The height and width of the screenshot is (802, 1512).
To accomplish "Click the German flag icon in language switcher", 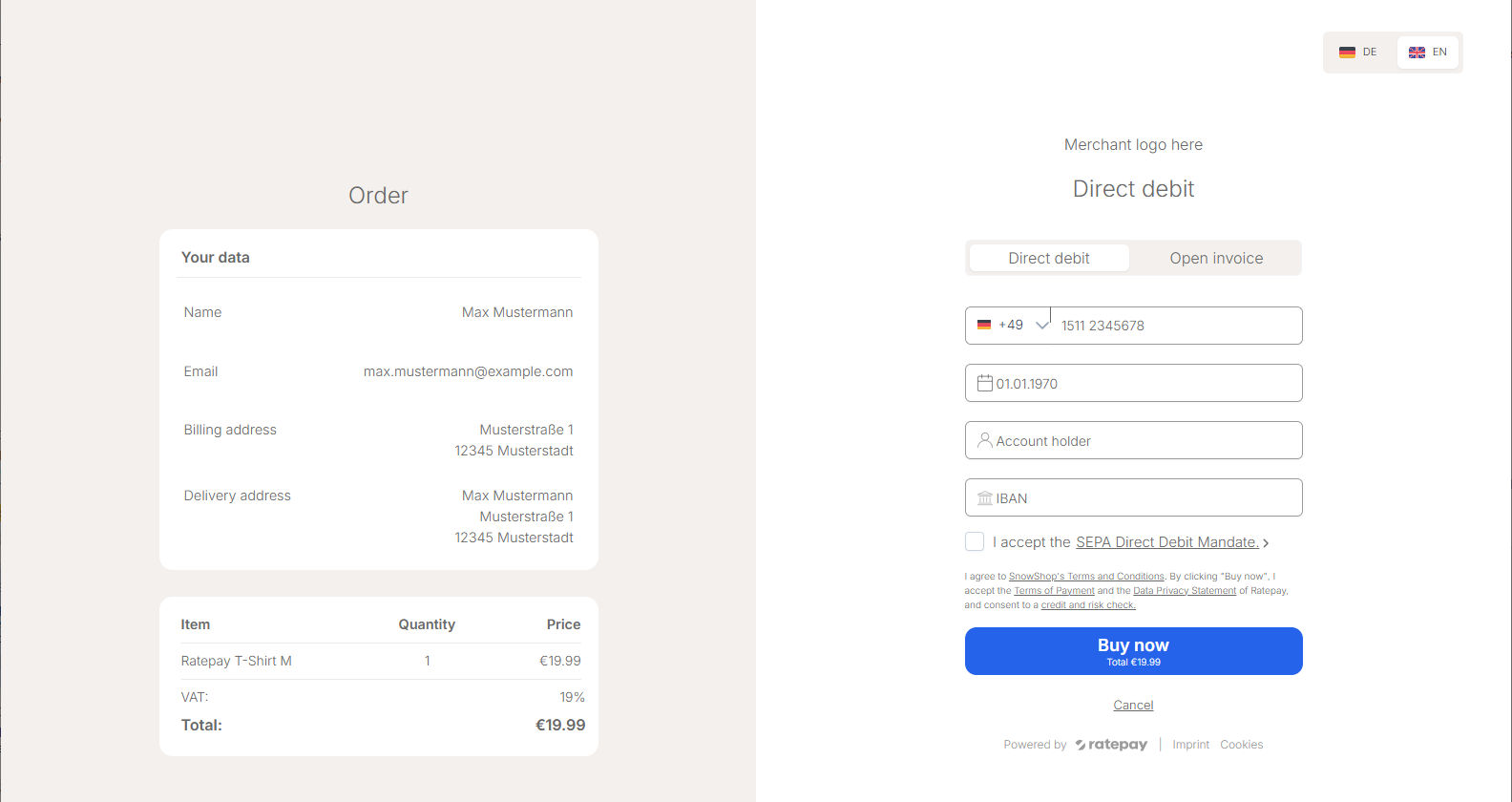I will tap(1347, 53).
